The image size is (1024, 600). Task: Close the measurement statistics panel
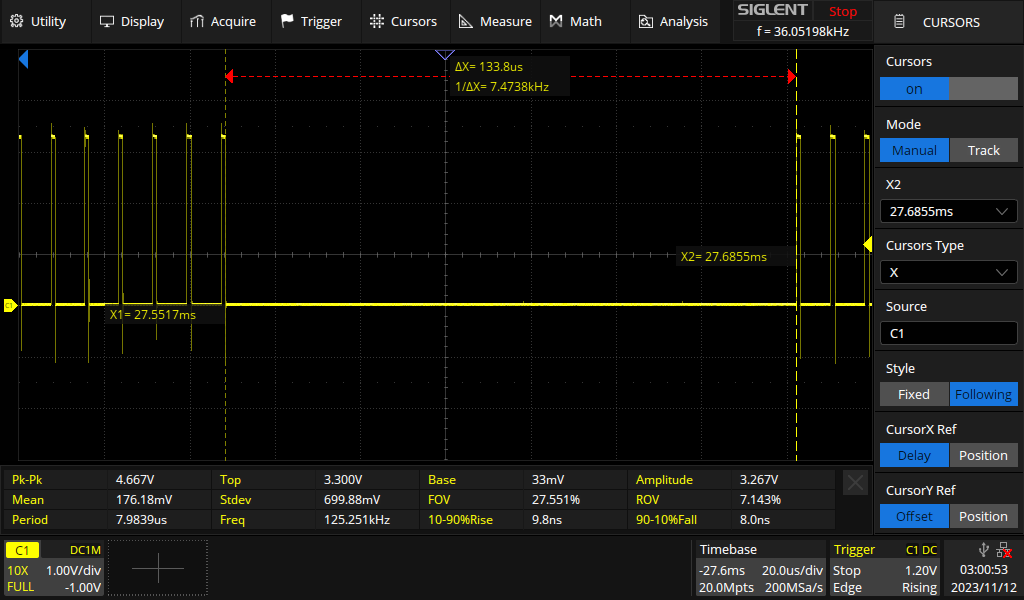(x=855, y=483)
